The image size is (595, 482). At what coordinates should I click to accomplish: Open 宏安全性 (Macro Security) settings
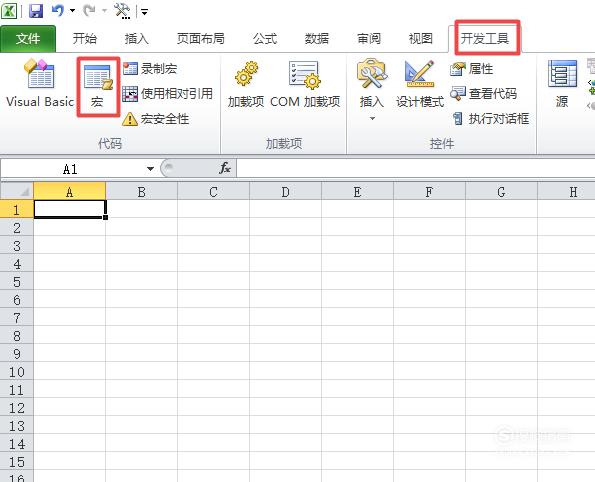156,119
